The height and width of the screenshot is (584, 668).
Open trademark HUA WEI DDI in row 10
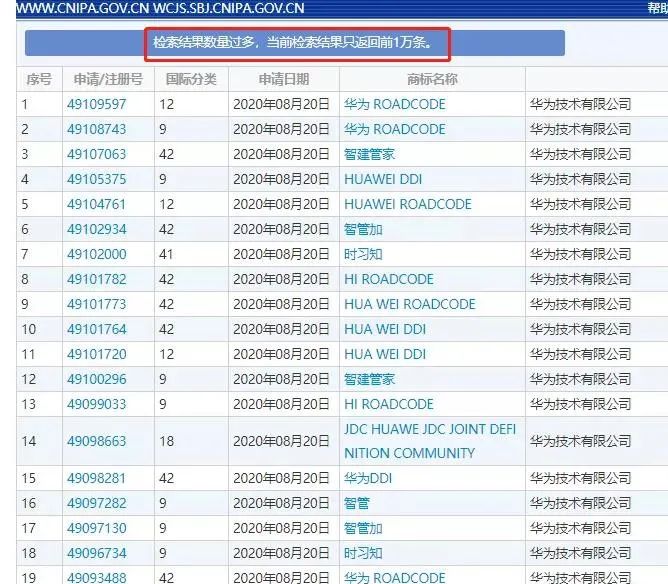click(x=385, y=329)
